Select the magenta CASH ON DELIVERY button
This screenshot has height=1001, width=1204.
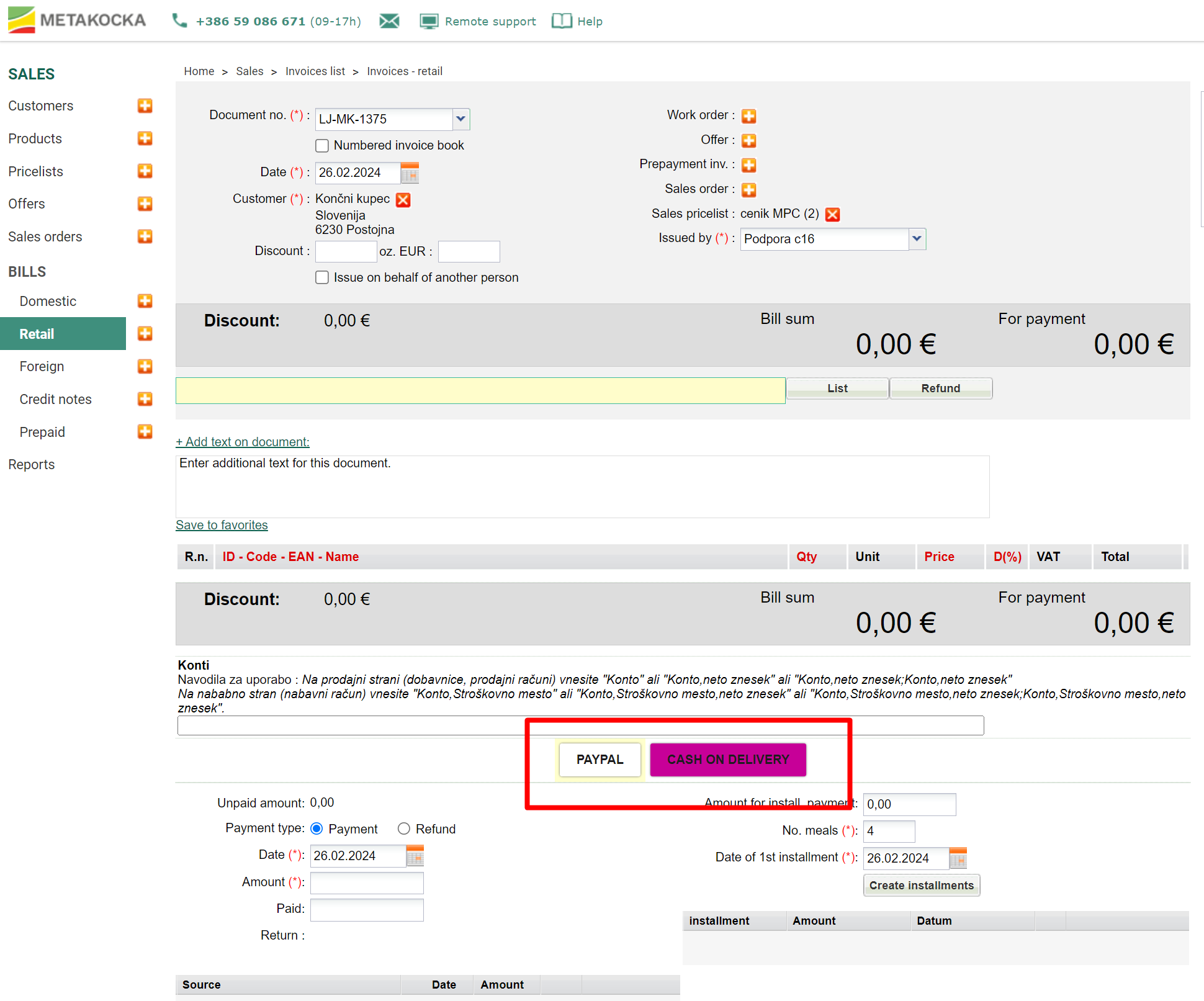[x=728, y=760]
